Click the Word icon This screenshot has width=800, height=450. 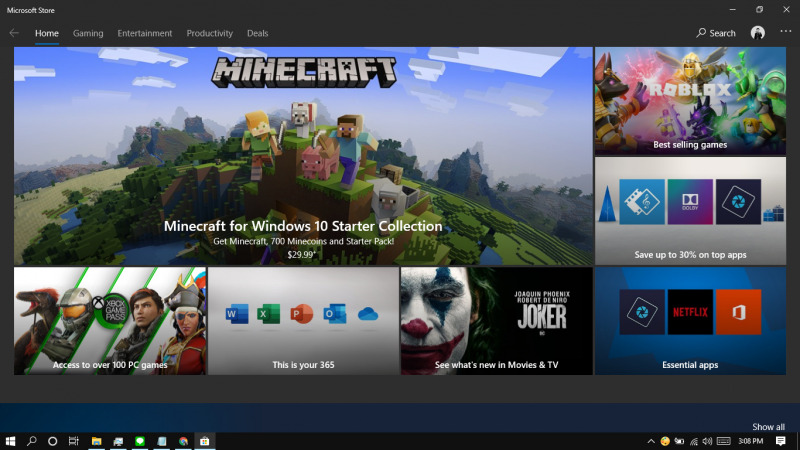coord(237,314)
